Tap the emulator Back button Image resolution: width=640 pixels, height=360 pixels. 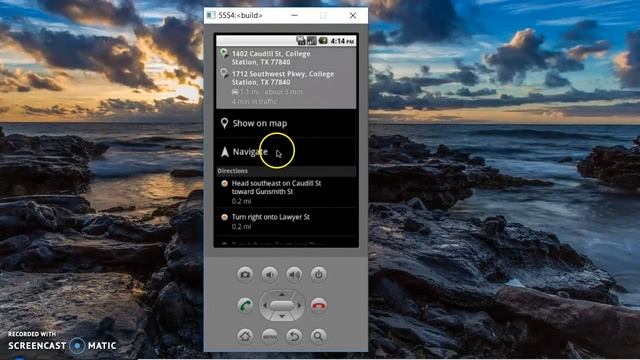pyautogui.click(x=294, y=336)
